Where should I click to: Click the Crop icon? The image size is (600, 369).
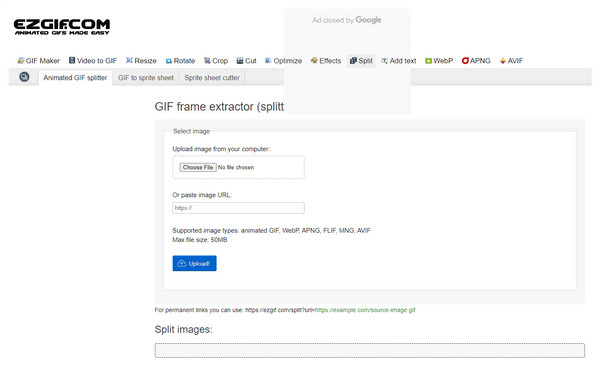tap(207, 60)
